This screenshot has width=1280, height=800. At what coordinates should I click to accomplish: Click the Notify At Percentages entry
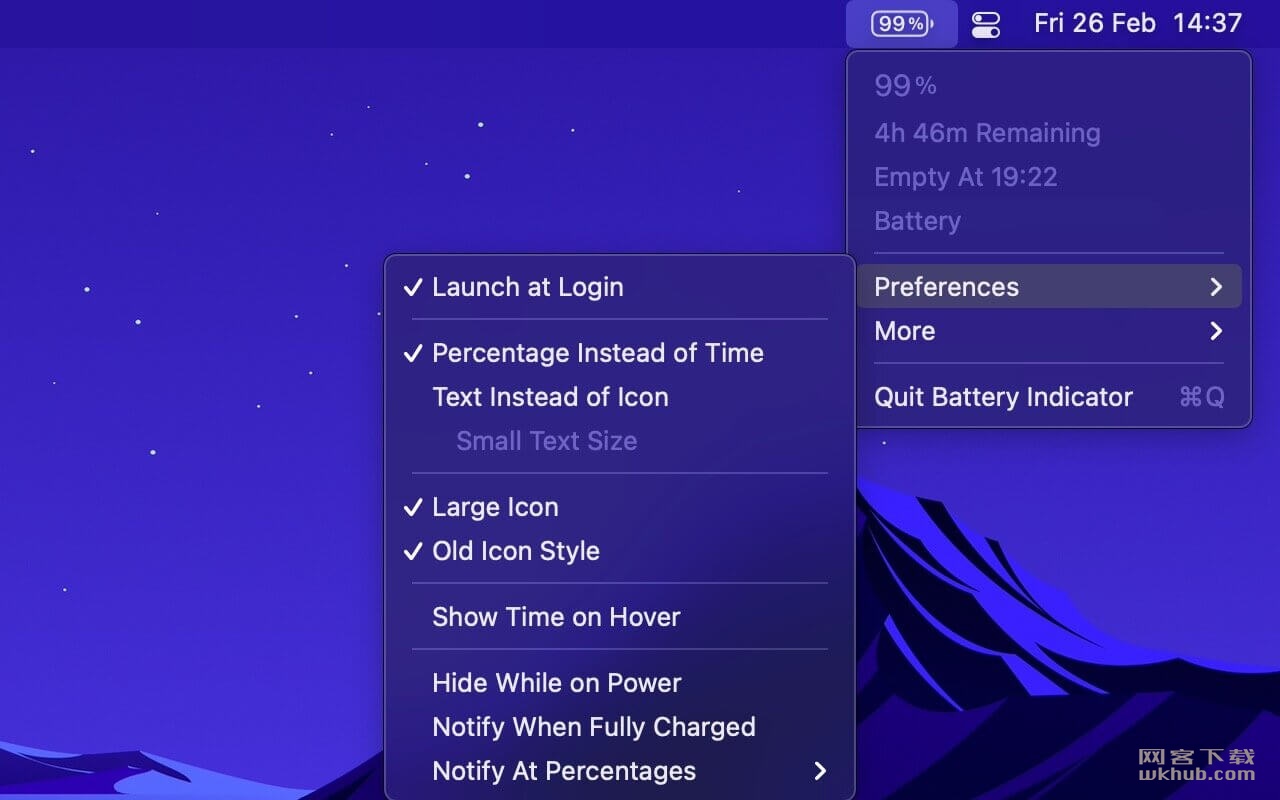point(619,771)
